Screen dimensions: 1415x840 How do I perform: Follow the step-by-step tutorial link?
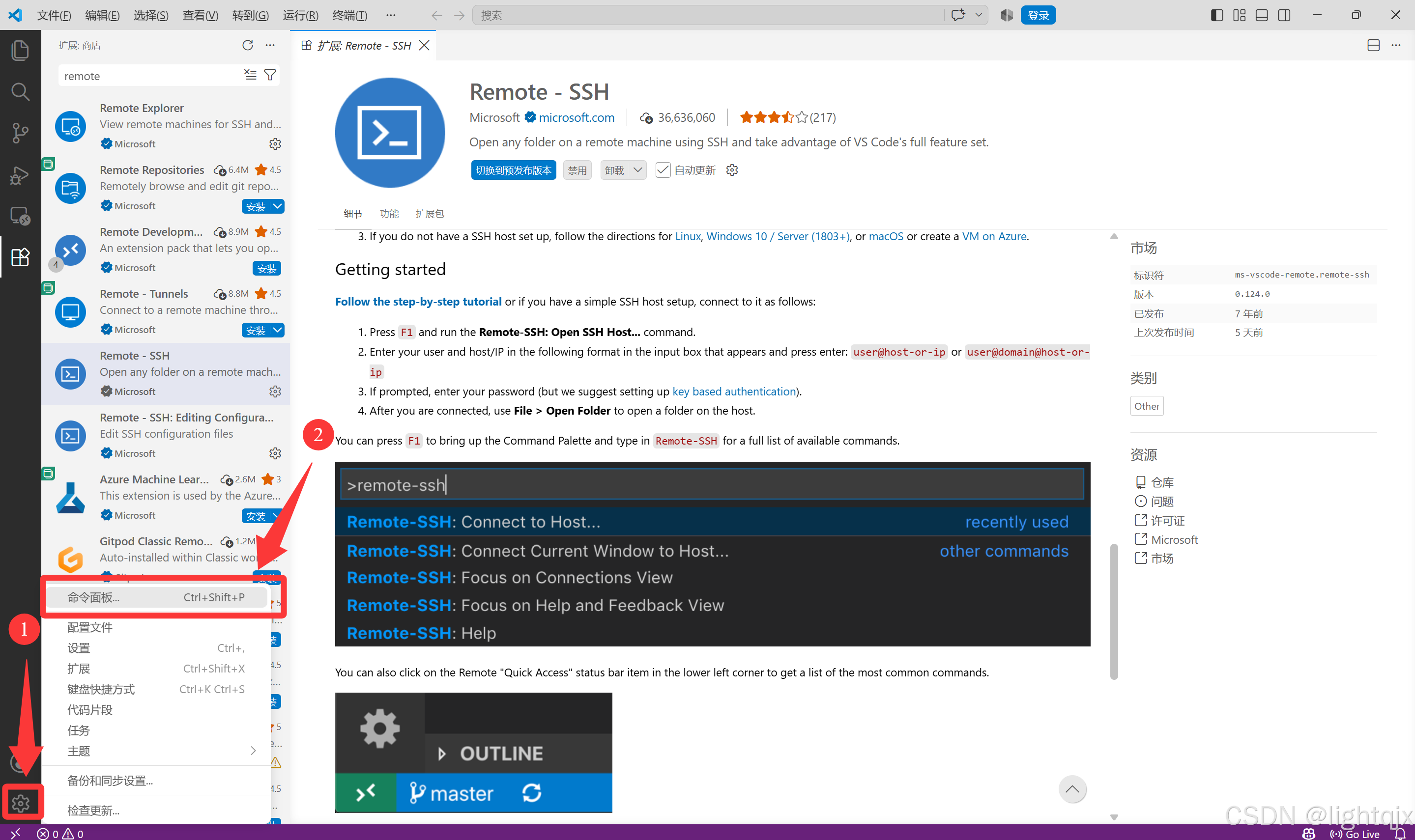[x=418, y=302]
